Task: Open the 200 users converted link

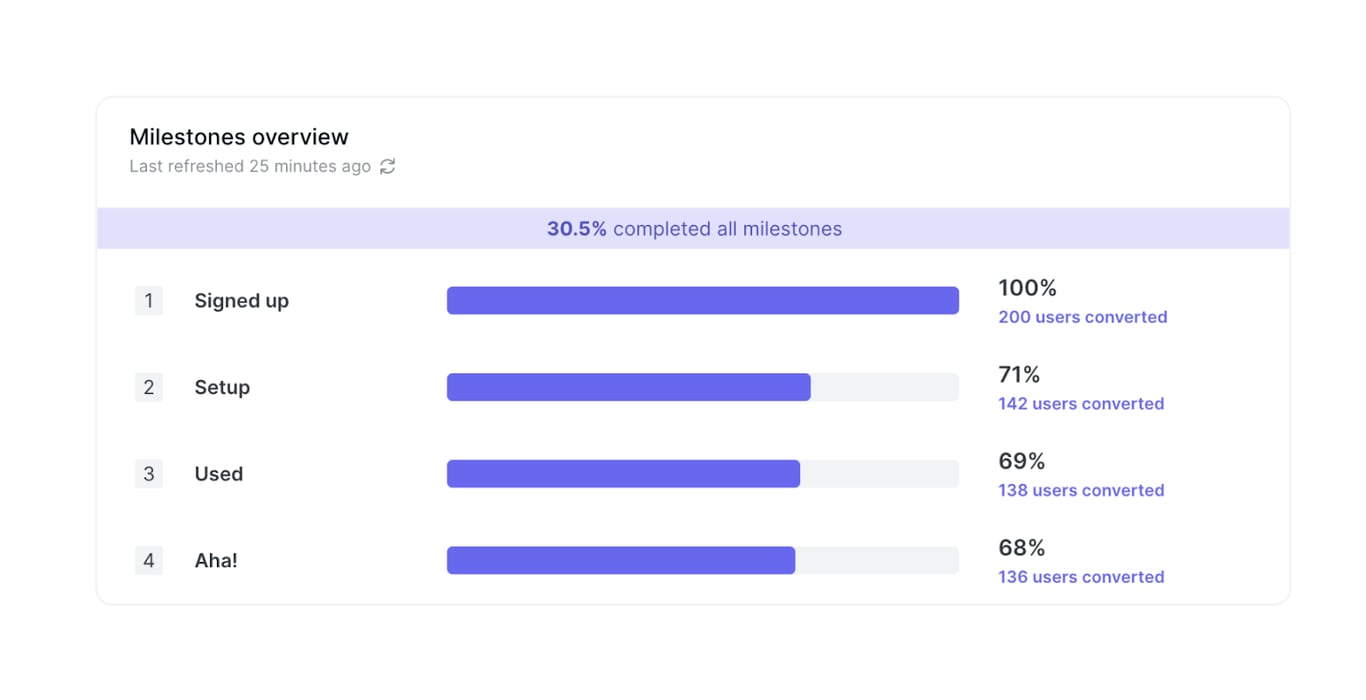Action: pos(1082,317)
